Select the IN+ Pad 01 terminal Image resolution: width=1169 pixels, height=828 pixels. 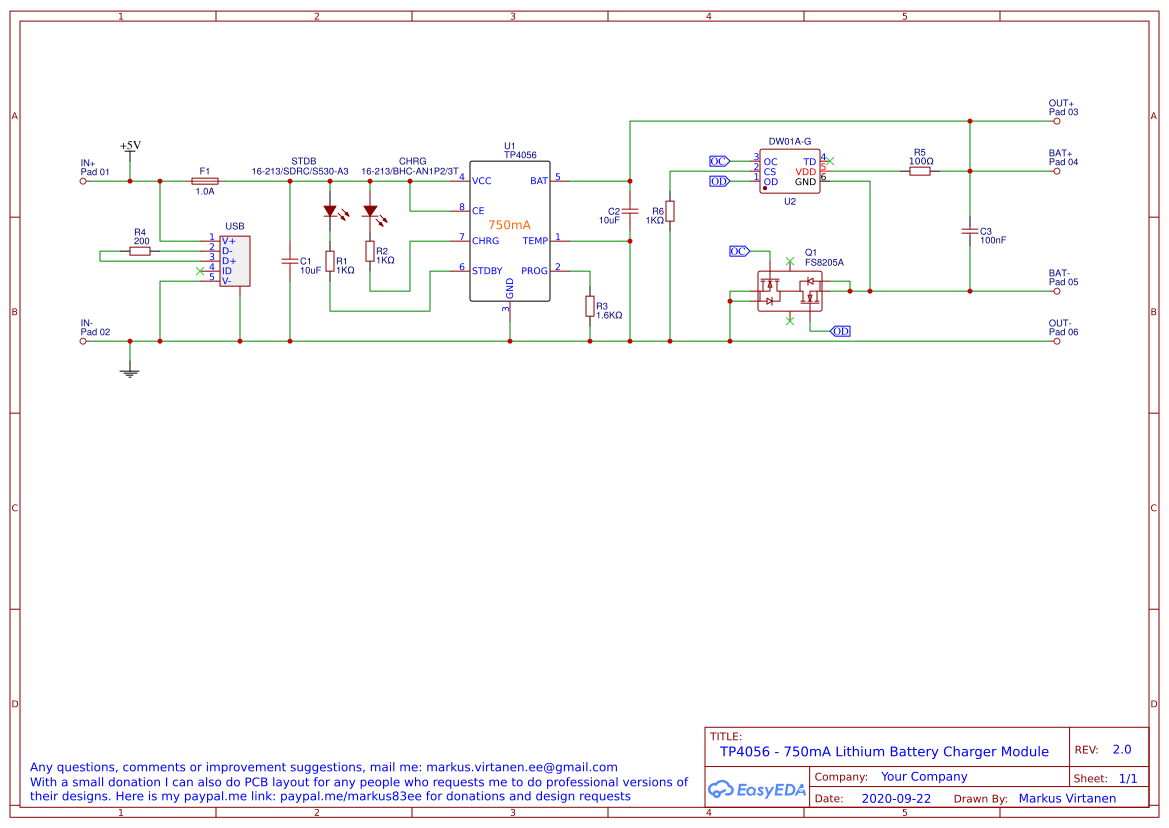coord(83,181)
